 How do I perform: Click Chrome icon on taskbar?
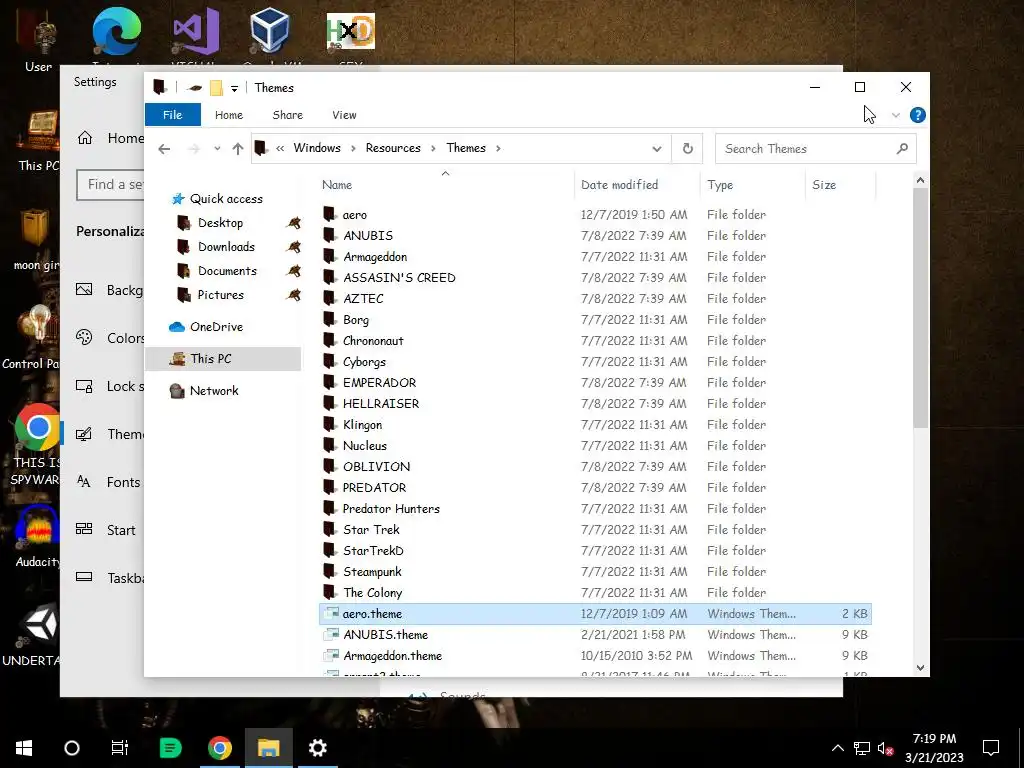point(219,748)
